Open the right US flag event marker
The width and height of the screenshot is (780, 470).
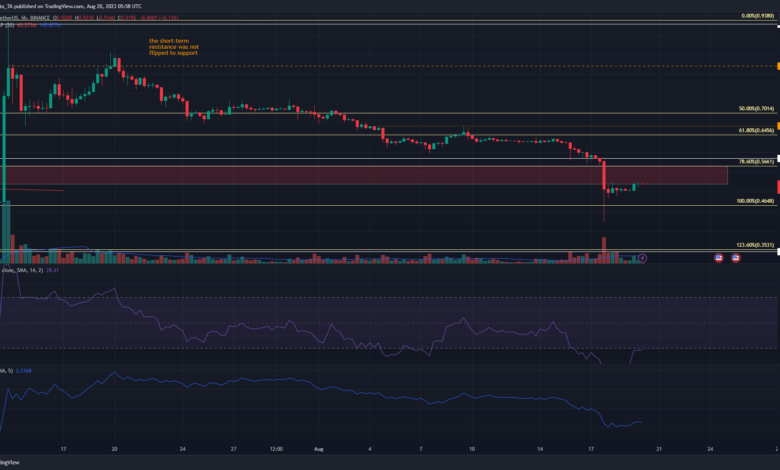tap(735, 258)
